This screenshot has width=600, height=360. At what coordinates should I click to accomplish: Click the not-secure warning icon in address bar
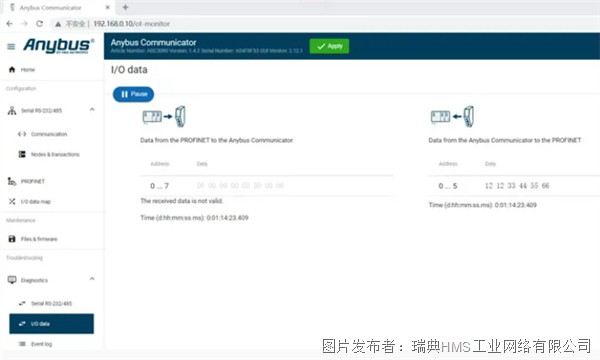[58, 24]
